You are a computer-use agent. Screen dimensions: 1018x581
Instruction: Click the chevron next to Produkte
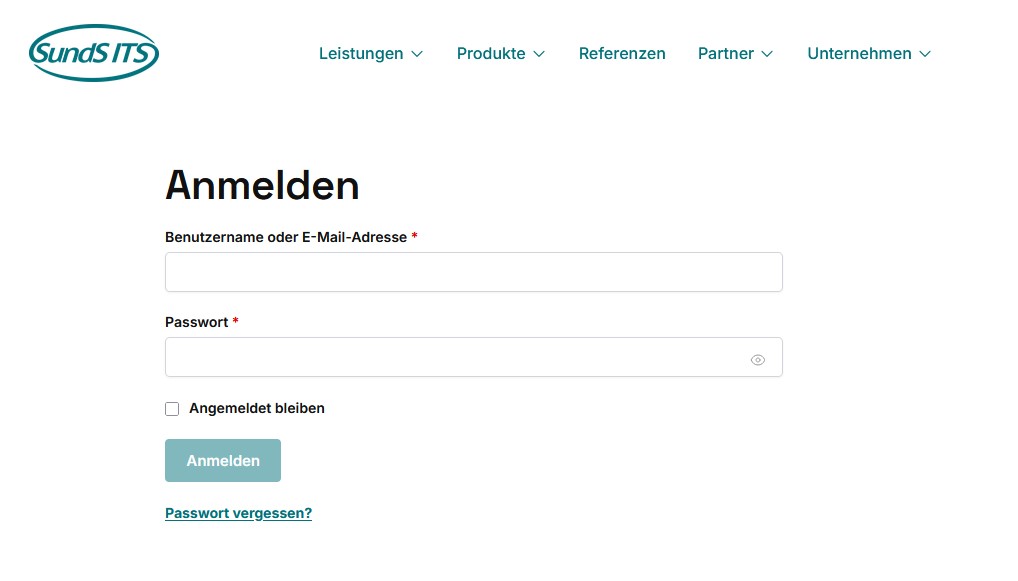(540, 54)
